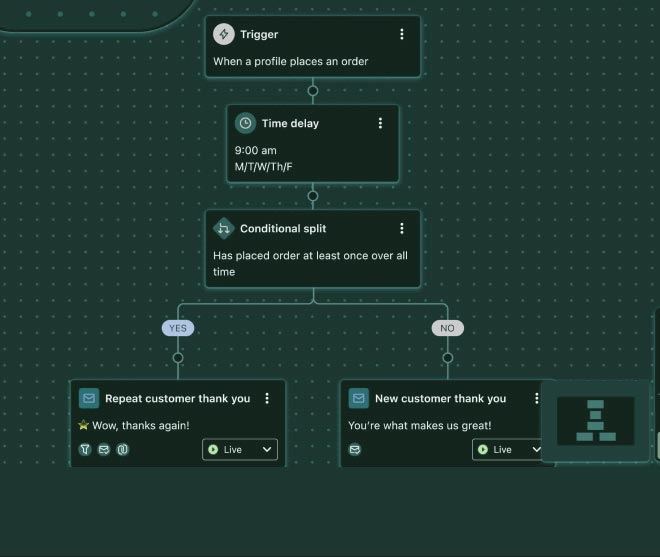Click the Time delay clock icon

point(245,123)
